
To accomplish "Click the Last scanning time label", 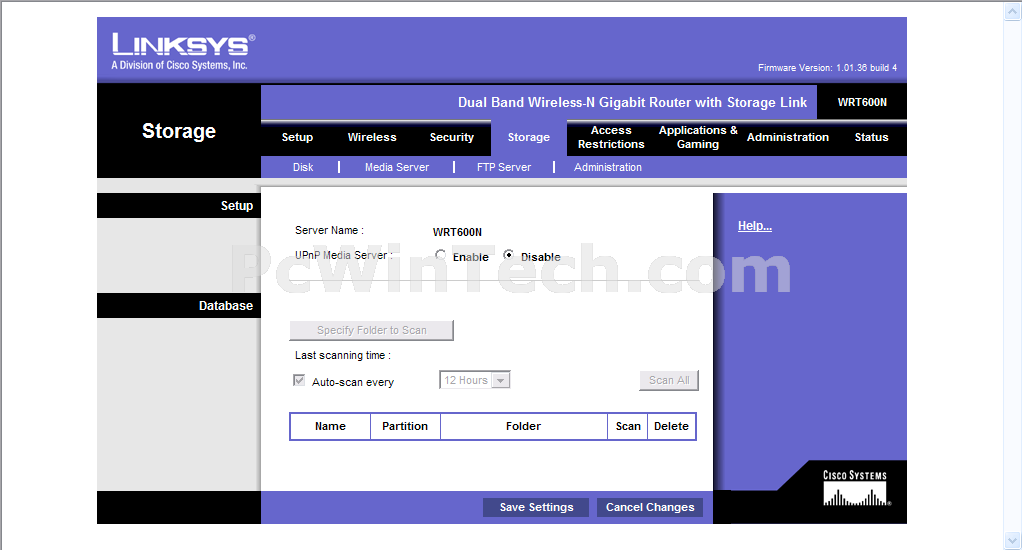I will pos(343,356).
